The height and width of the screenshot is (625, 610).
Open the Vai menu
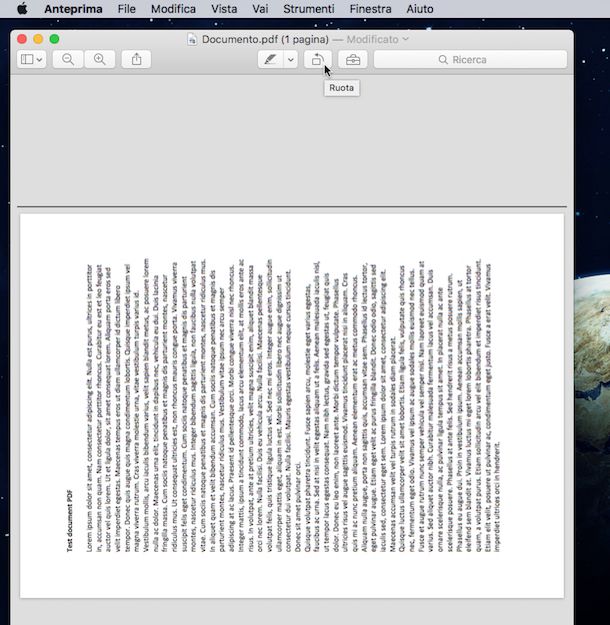click(x=260, y=9)
